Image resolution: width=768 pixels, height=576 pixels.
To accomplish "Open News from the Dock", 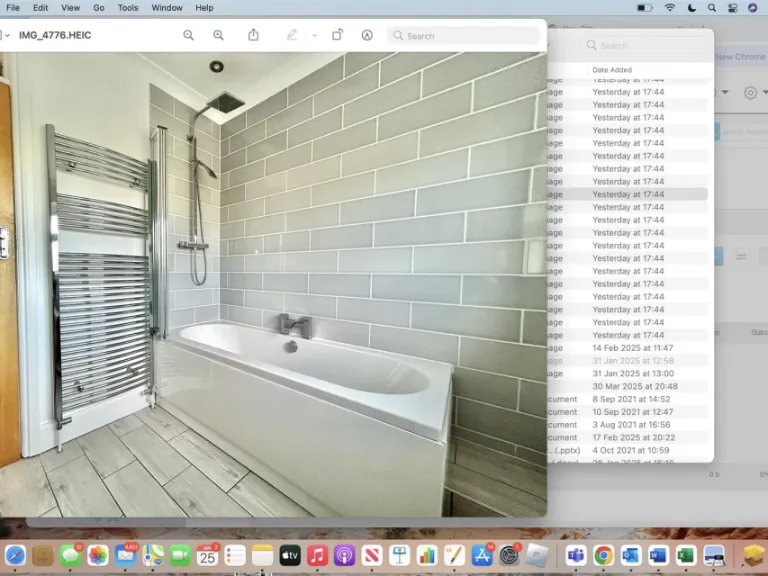I will tap(372, 555).
